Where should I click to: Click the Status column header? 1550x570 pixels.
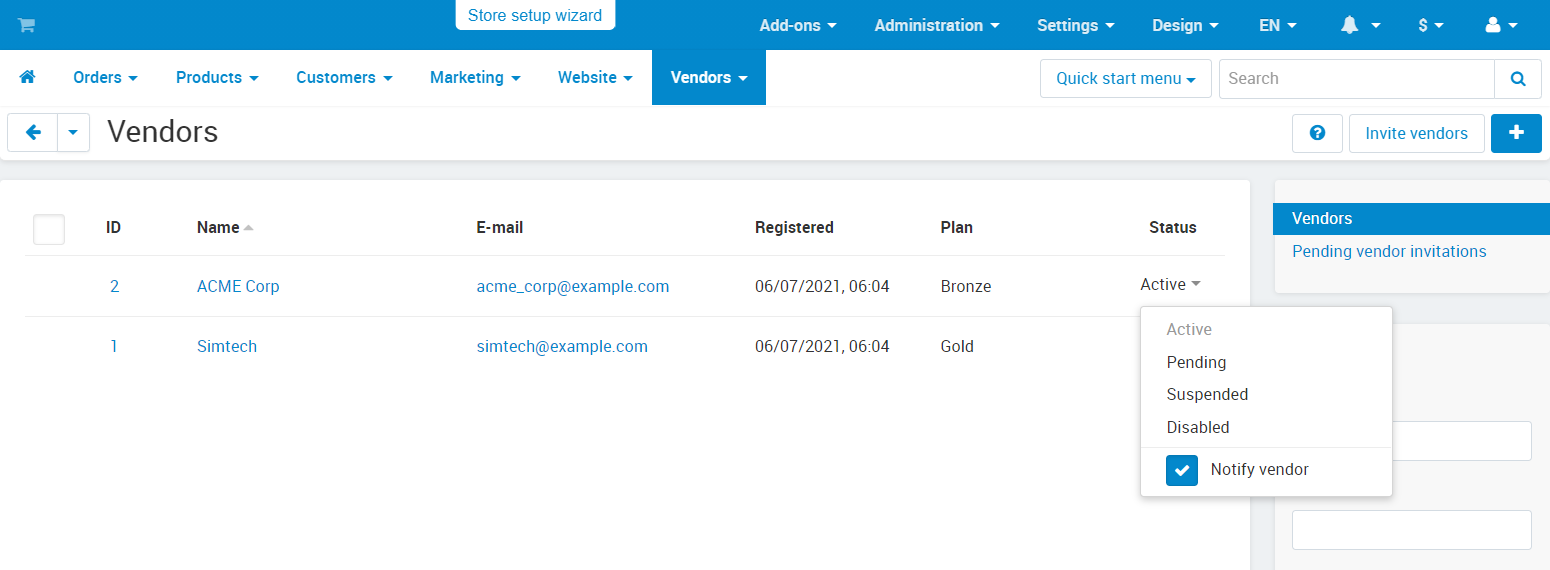[1173, 227]
